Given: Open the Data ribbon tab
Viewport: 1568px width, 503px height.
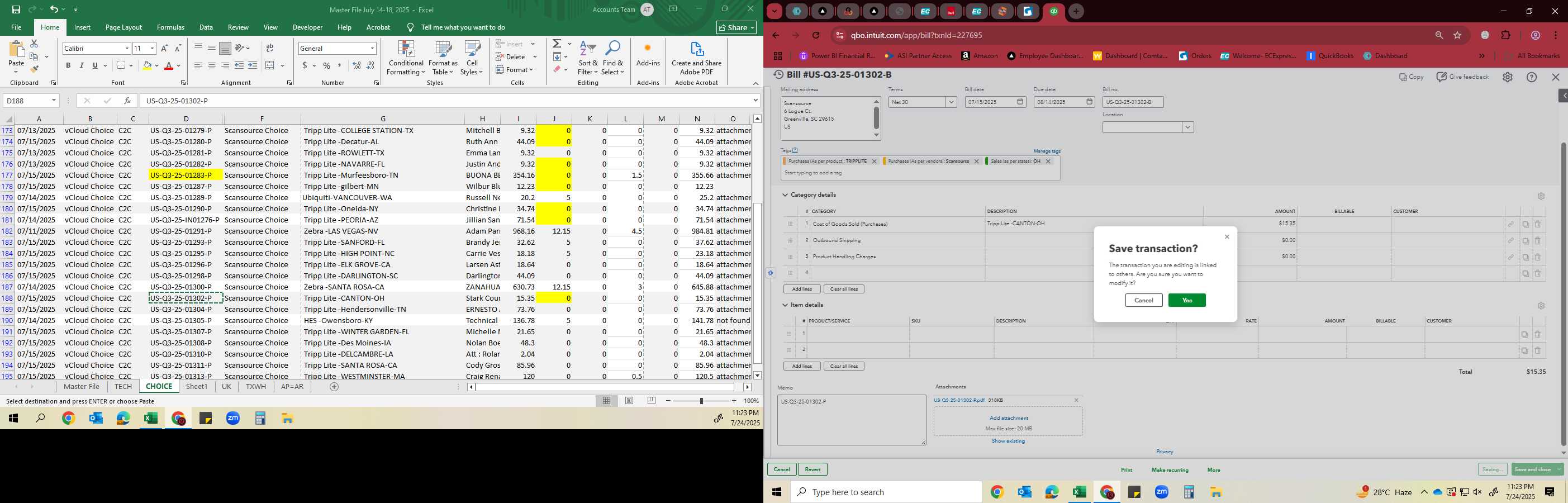Looking at the screenshot, I should tap(206, 27).
